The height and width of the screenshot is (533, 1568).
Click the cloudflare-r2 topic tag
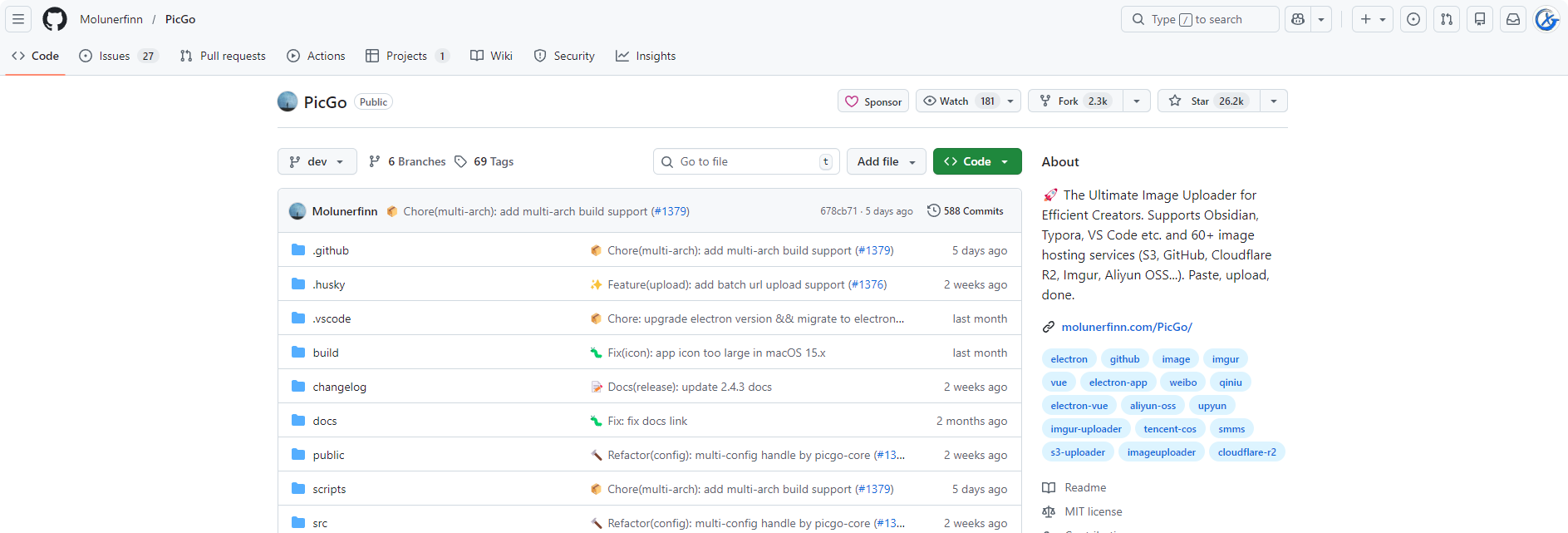click(x=1246, y=452)
